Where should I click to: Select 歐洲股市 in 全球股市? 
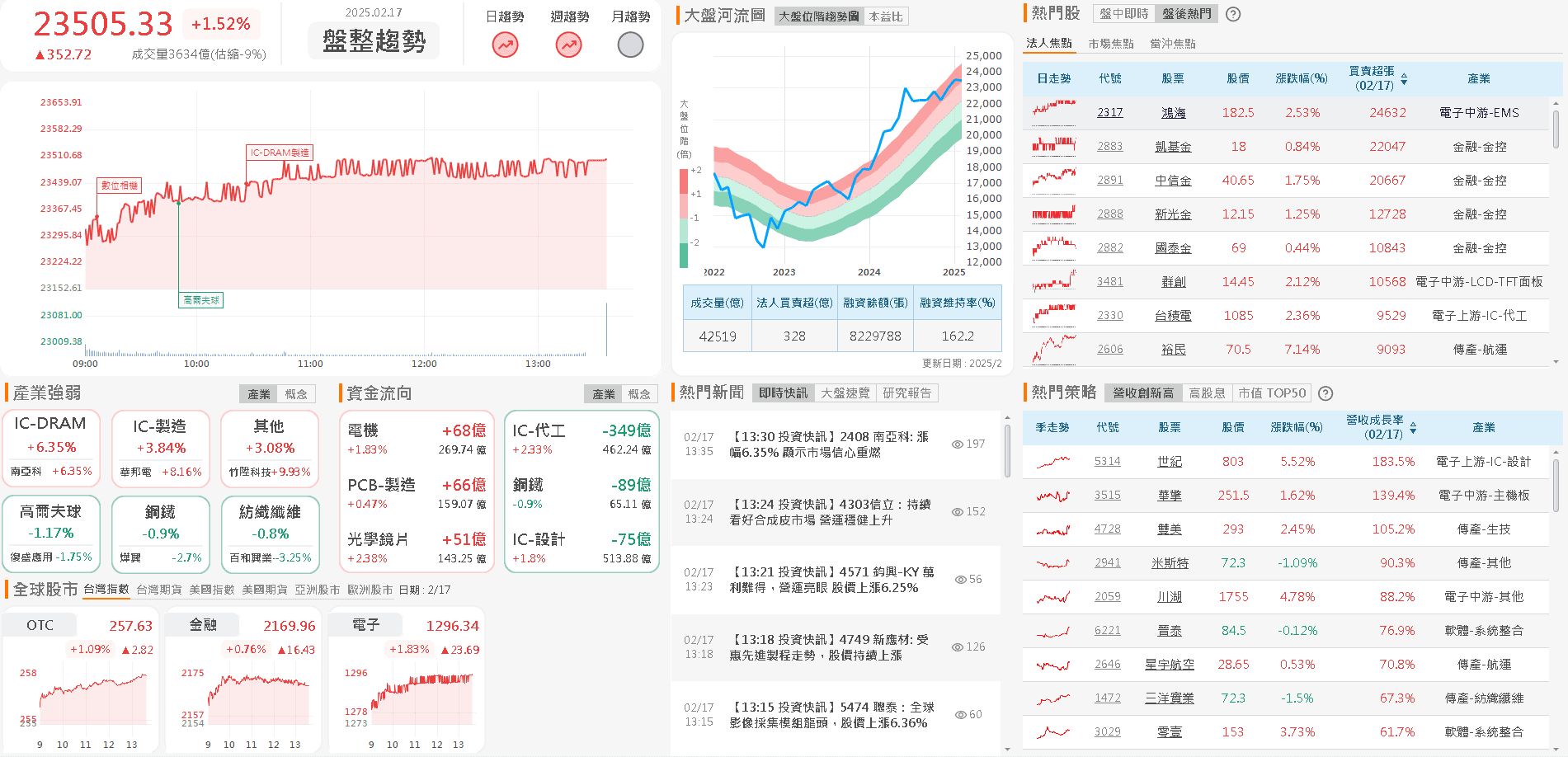pos(370,590)
